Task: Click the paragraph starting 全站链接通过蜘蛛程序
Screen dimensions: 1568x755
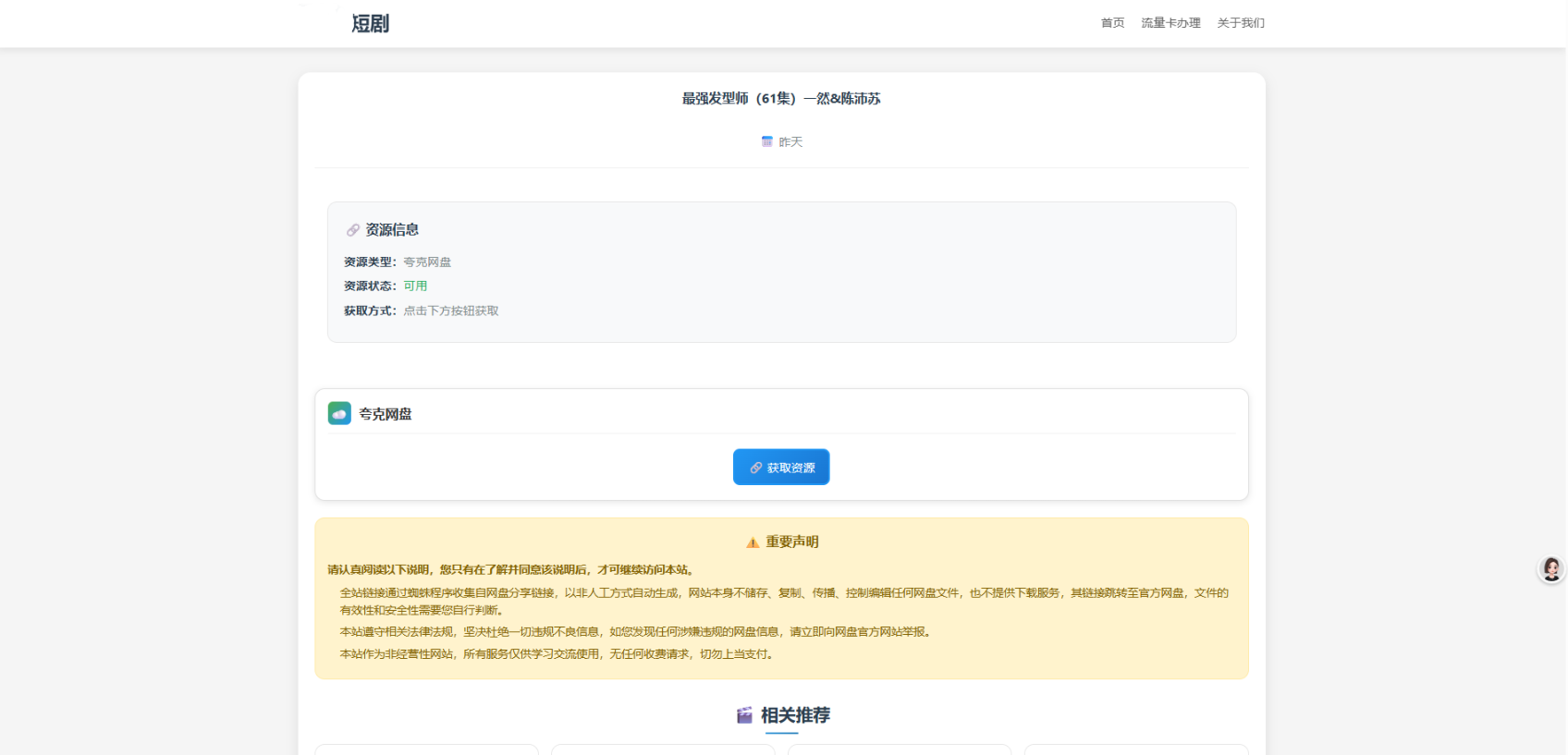Action: (784, 602)
